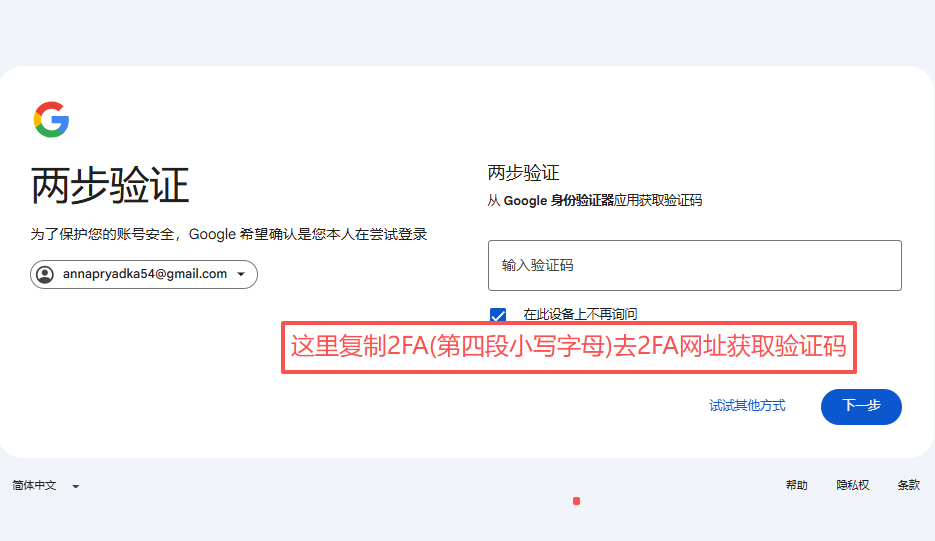Click the account avatar icon beside the email
The width and height of the screenshot is (935, 541).
[x=45, y=274]
